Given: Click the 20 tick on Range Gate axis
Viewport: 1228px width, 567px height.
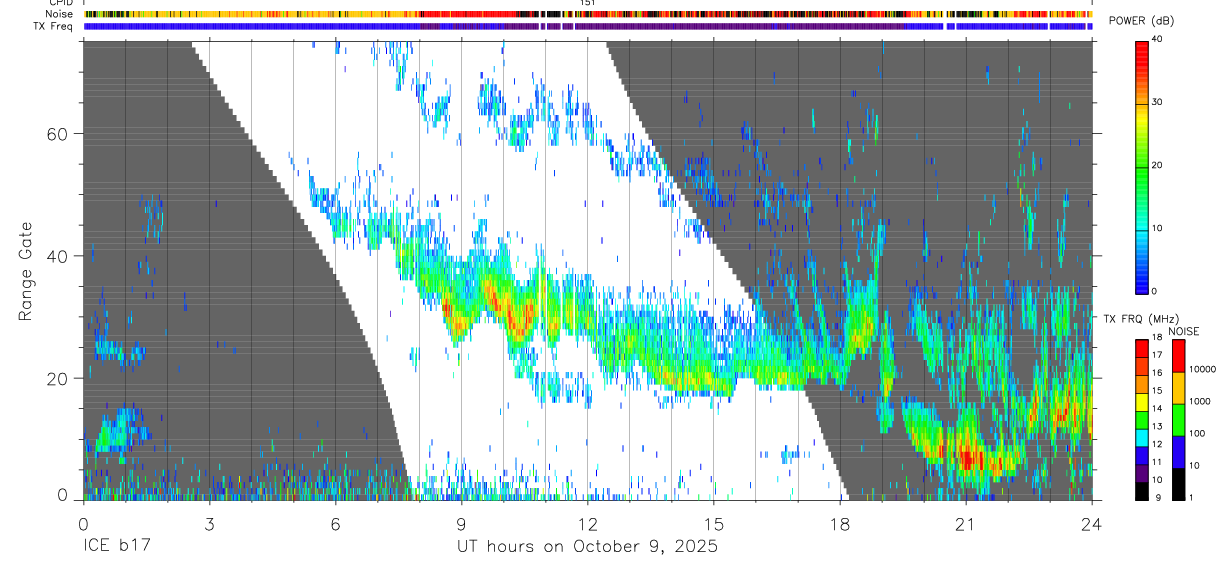Looking at the screenshot, I should click(58, 379).
